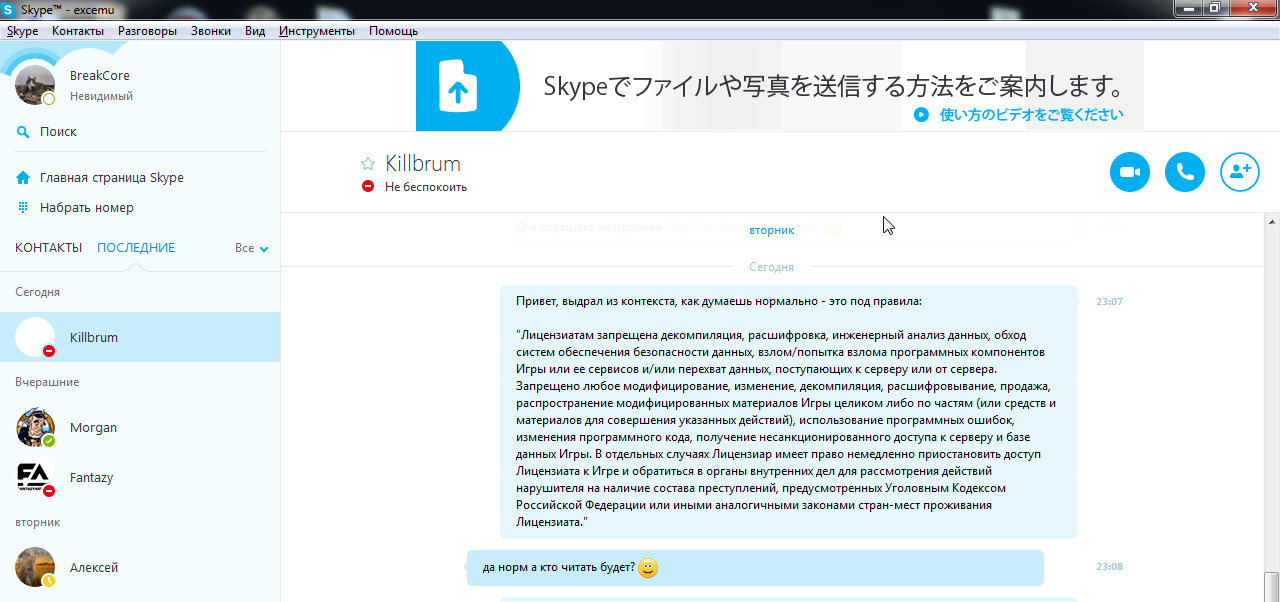
Task: Click the Сегодня date separator in chat
Action: click(x=771, y=267)
